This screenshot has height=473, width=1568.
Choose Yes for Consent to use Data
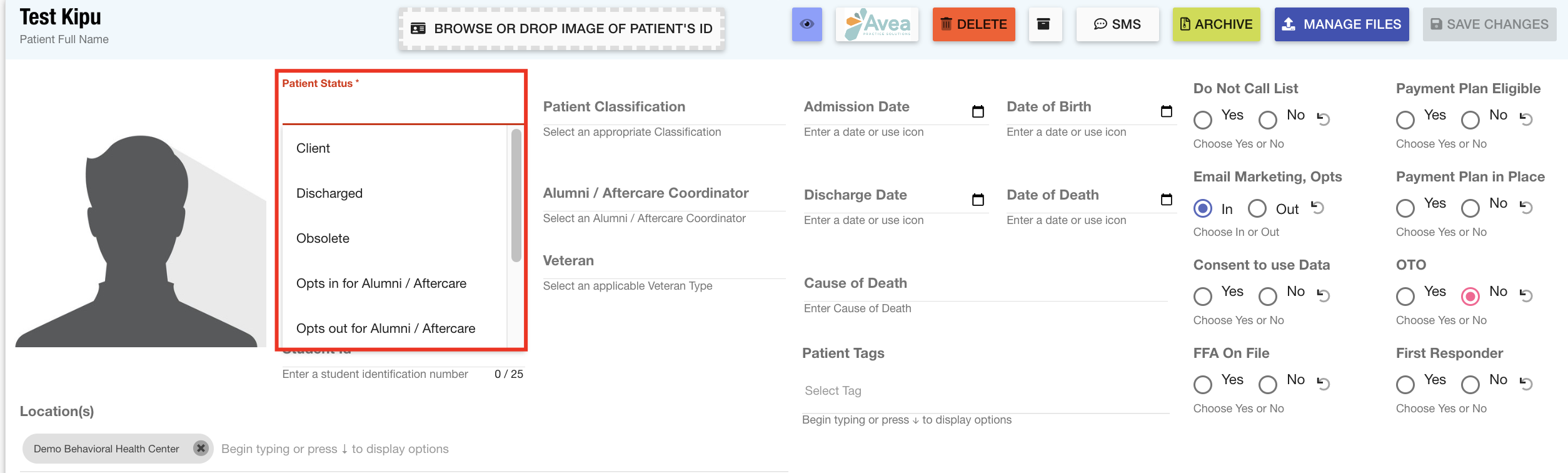tap(1203, 296)
